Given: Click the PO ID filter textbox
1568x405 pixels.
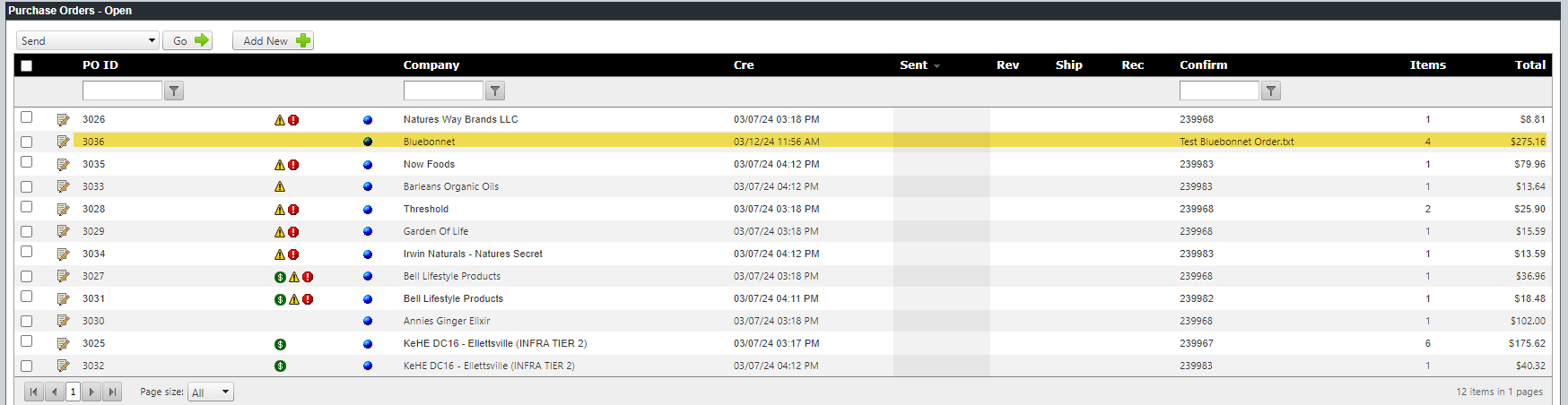Looking at the screenshot, I should point(122,90).
